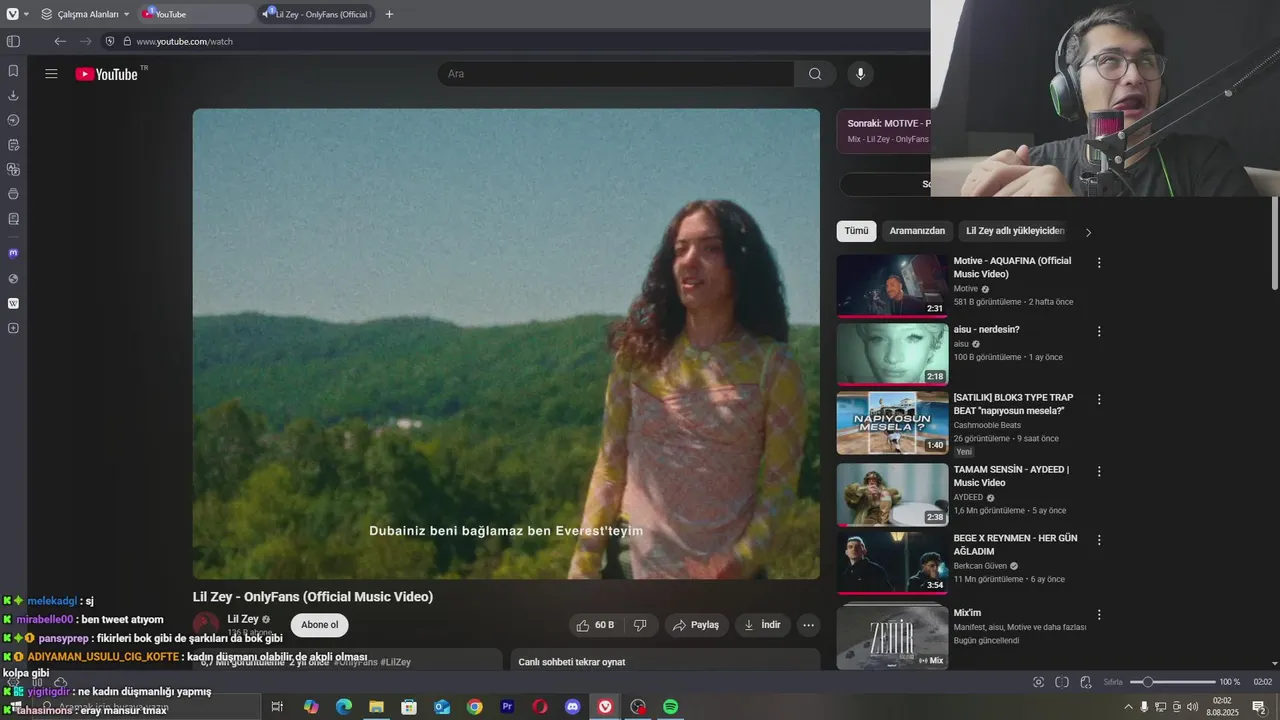1280x720 pixels.
Task: Click the Paylaş share button
Action: pos(696,625)
